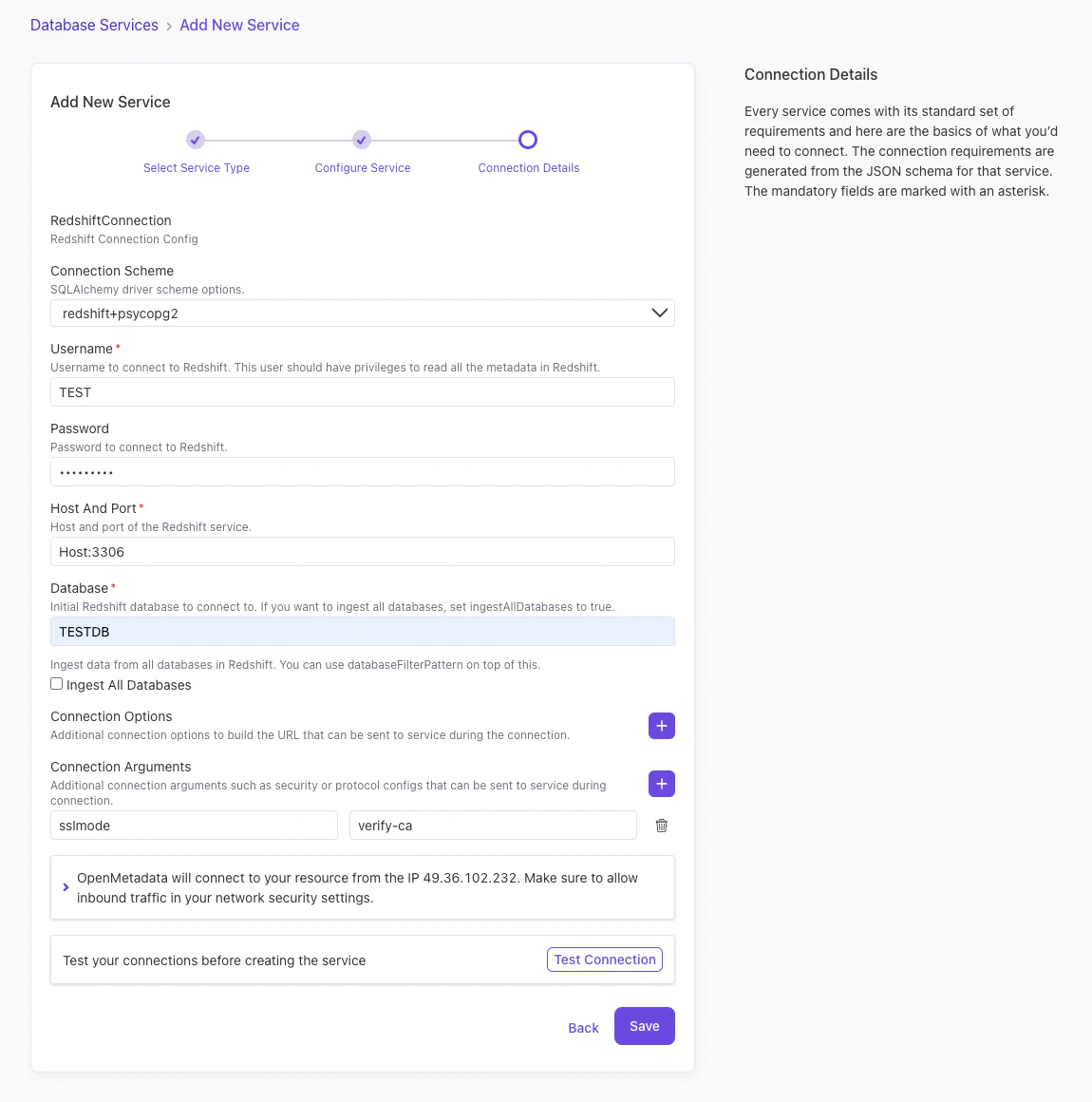Add a new Connection Arguments entry

point(661,784)
